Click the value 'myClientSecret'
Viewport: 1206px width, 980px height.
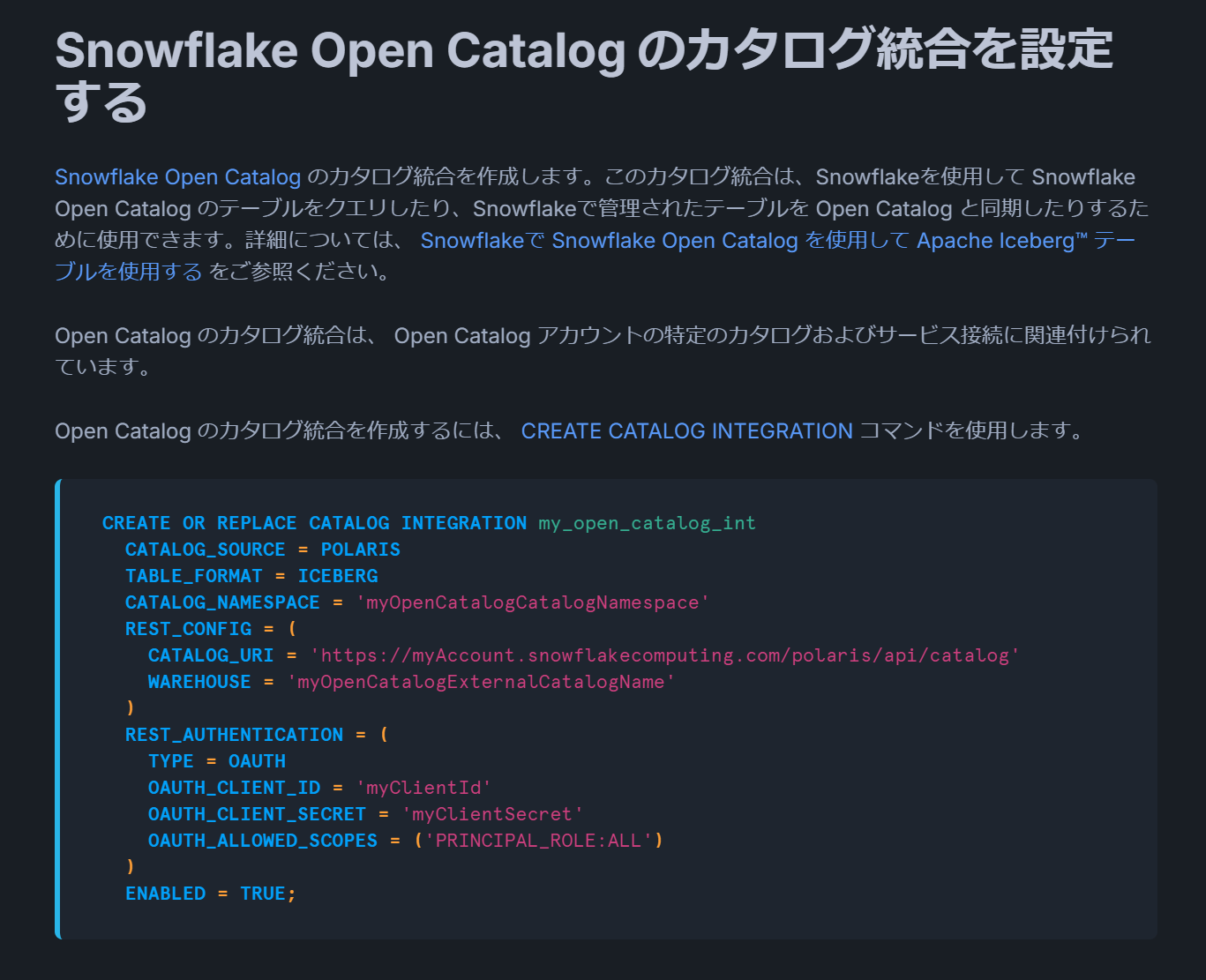coord(492,814)
